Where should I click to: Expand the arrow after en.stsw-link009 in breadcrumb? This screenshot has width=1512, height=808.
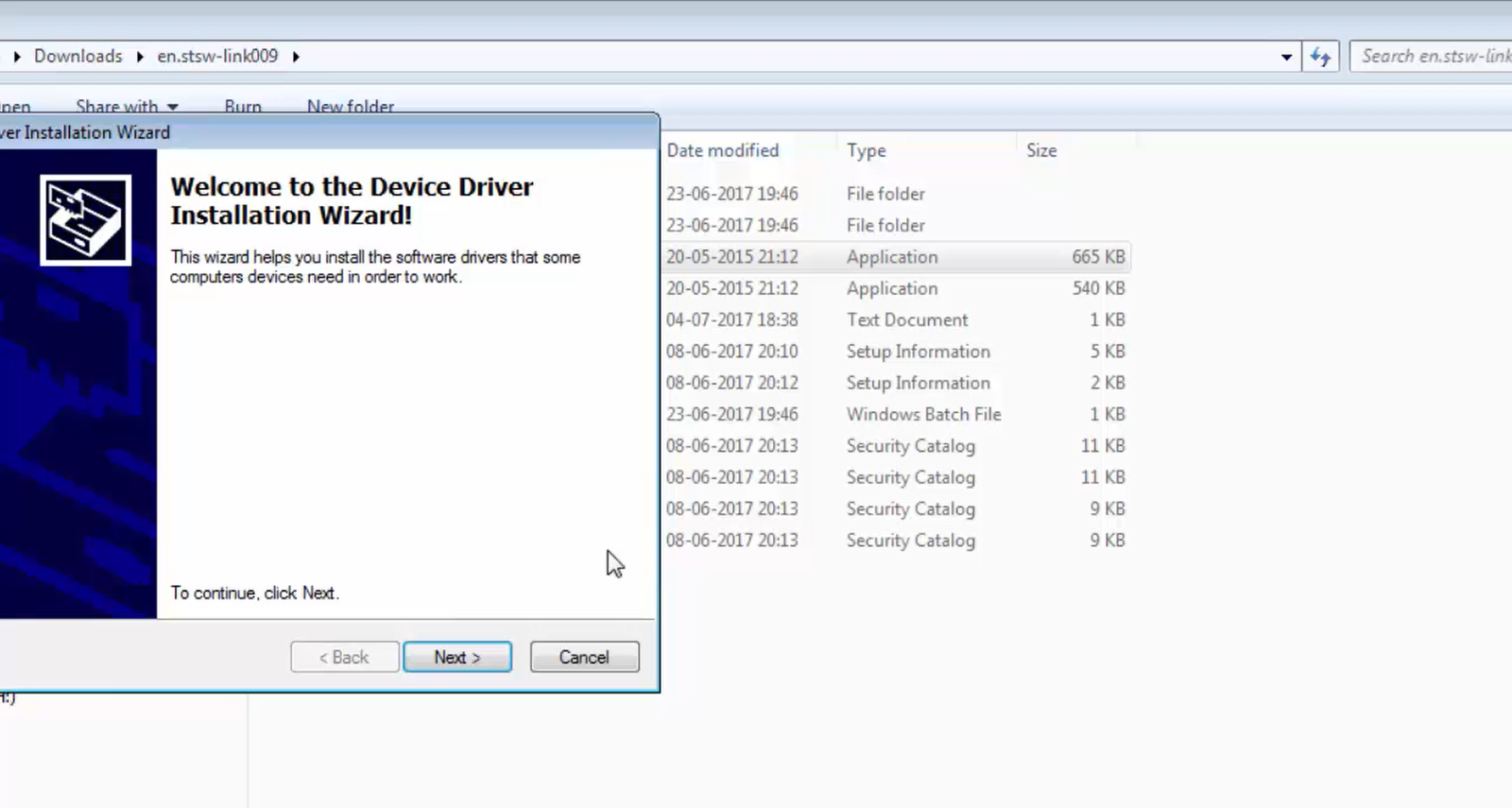click(296, 57)
